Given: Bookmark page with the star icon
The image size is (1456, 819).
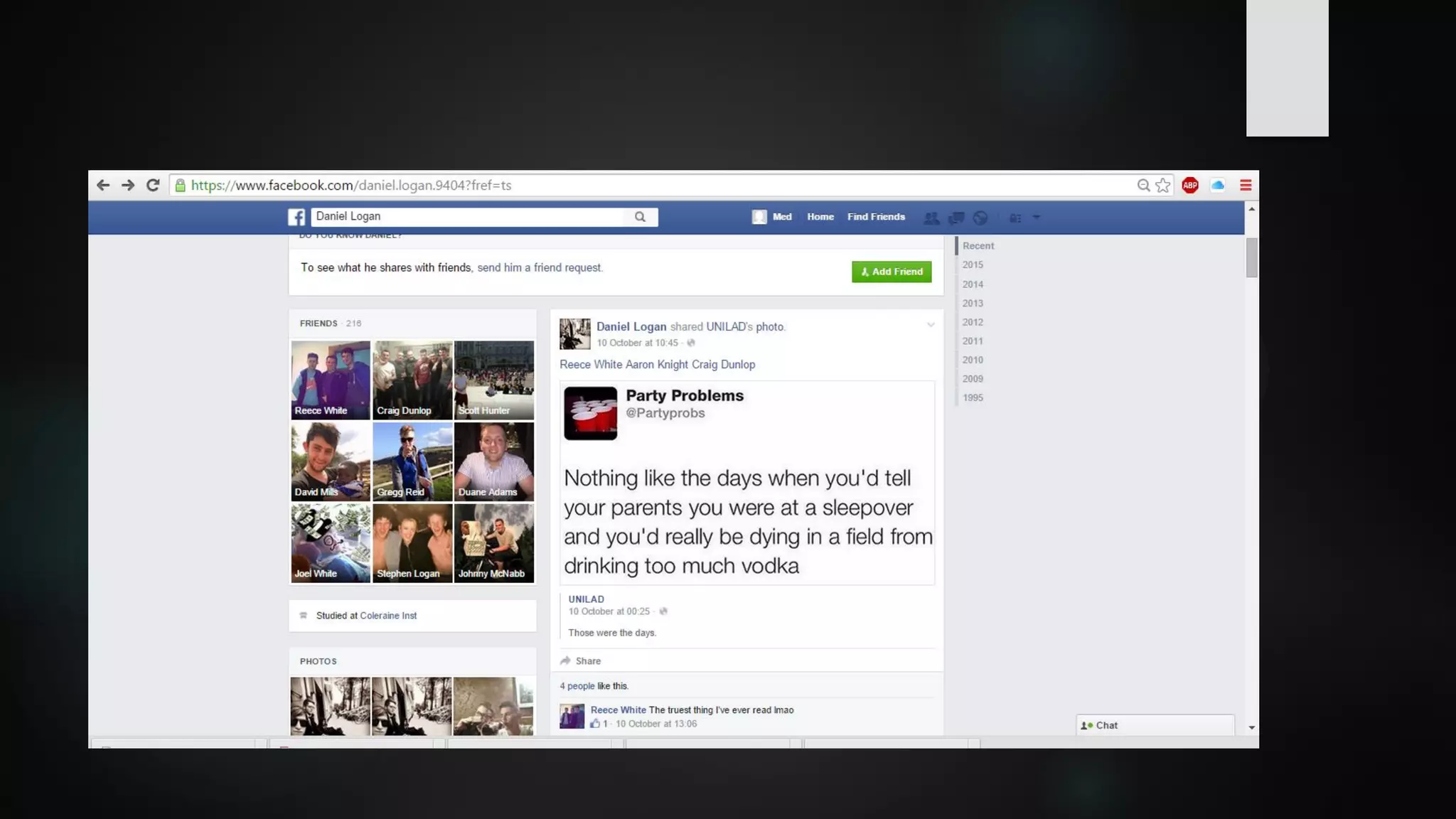Looking at the screenshot, I should 1163,186.
